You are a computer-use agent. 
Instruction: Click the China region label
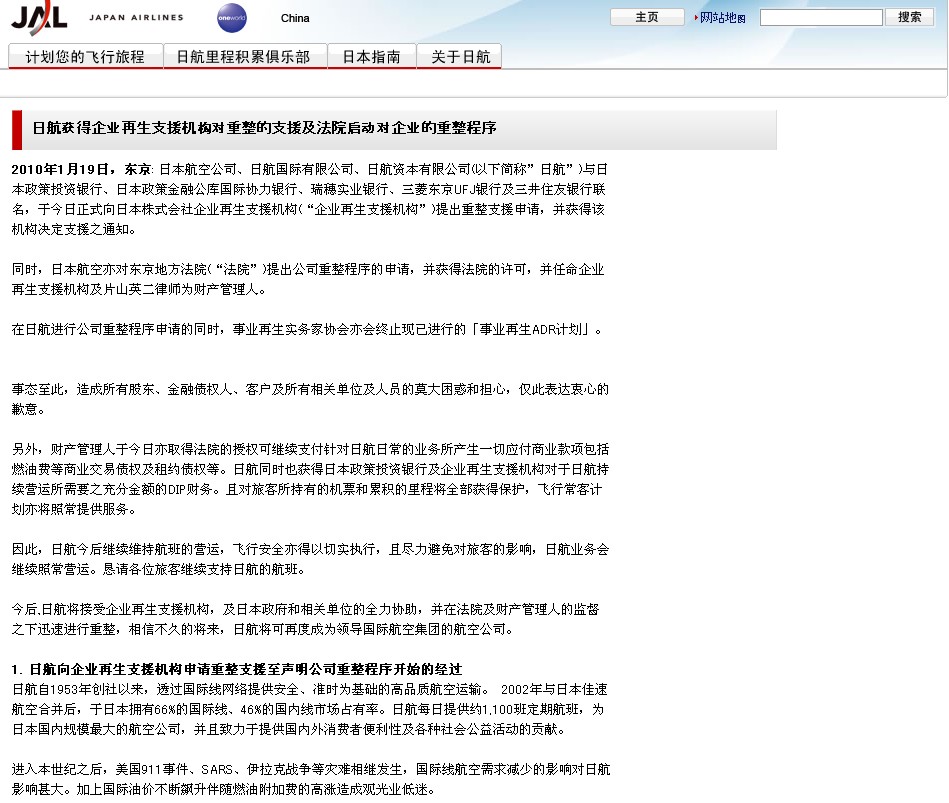(x=295, y=18)
